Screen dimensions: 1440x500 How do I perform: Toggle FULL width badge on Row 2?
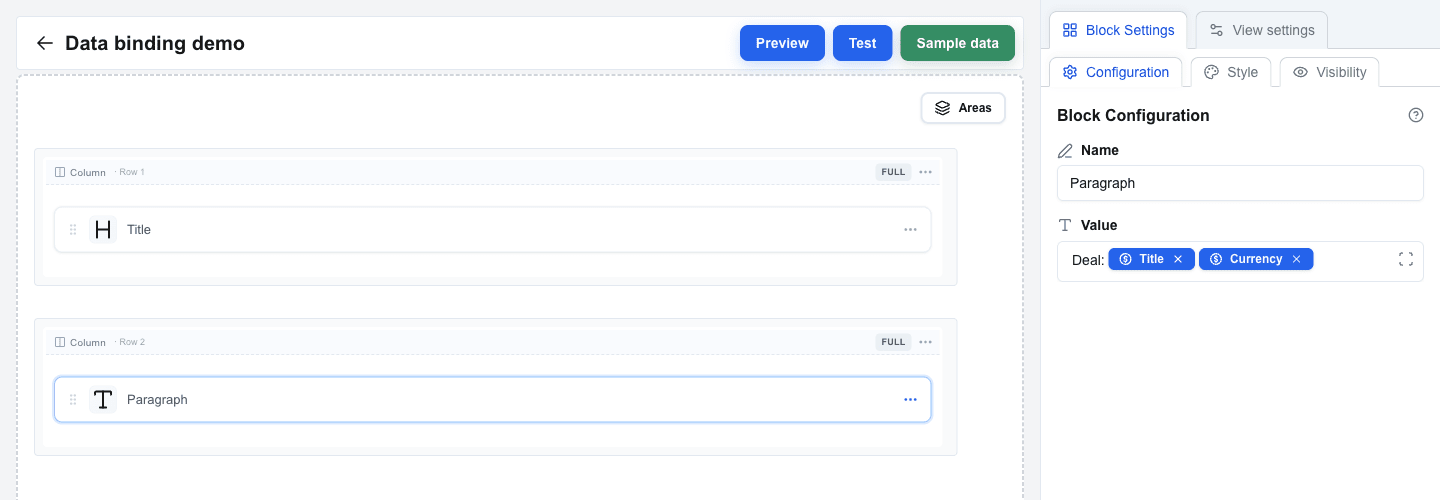tap(893, 342)
